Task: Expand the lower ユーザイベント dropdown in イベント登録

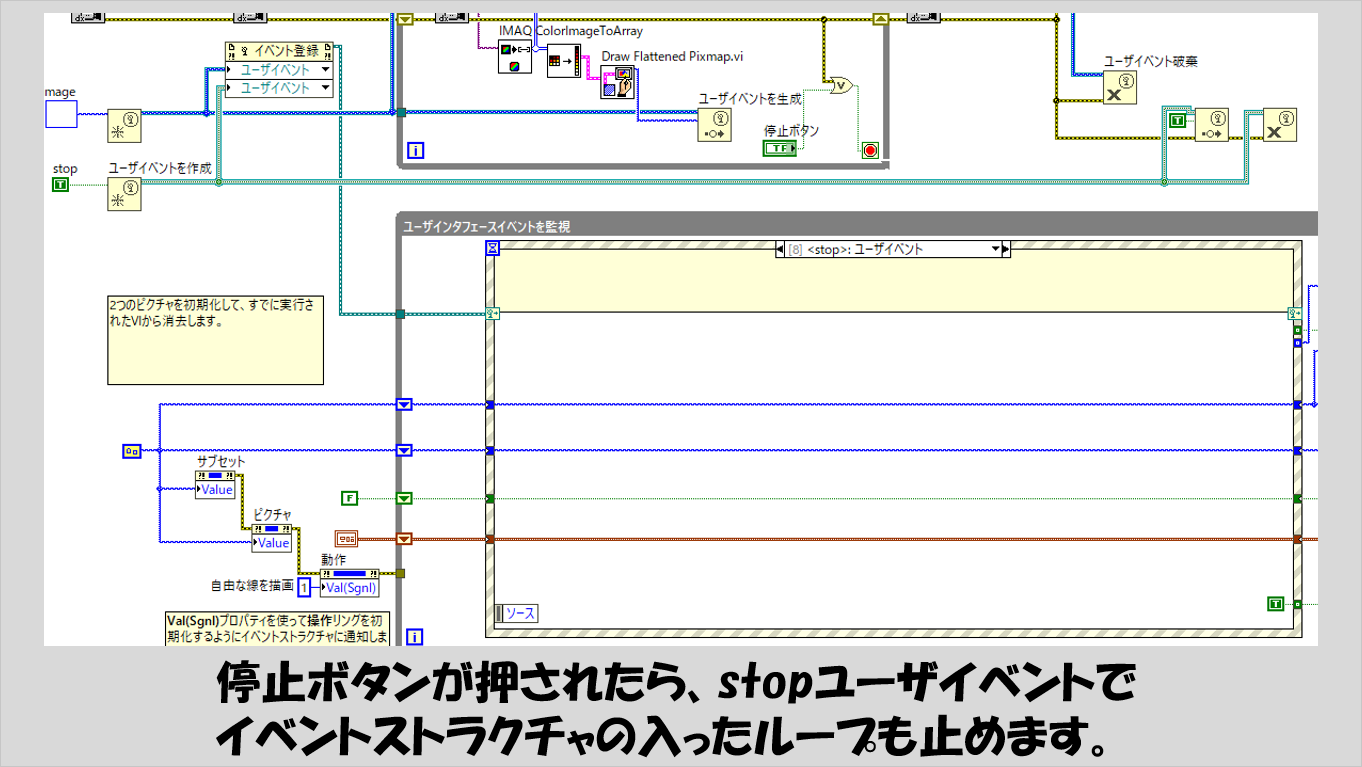Action: (323, 88)
